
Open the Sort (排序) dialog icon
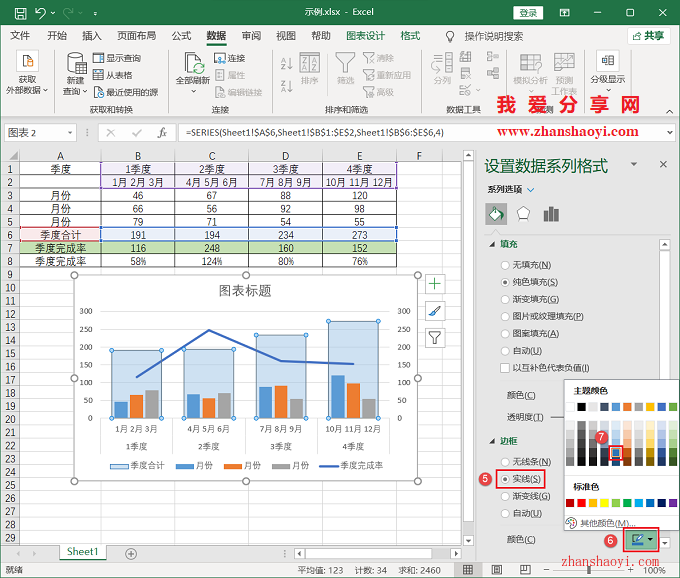click(310, 63)
